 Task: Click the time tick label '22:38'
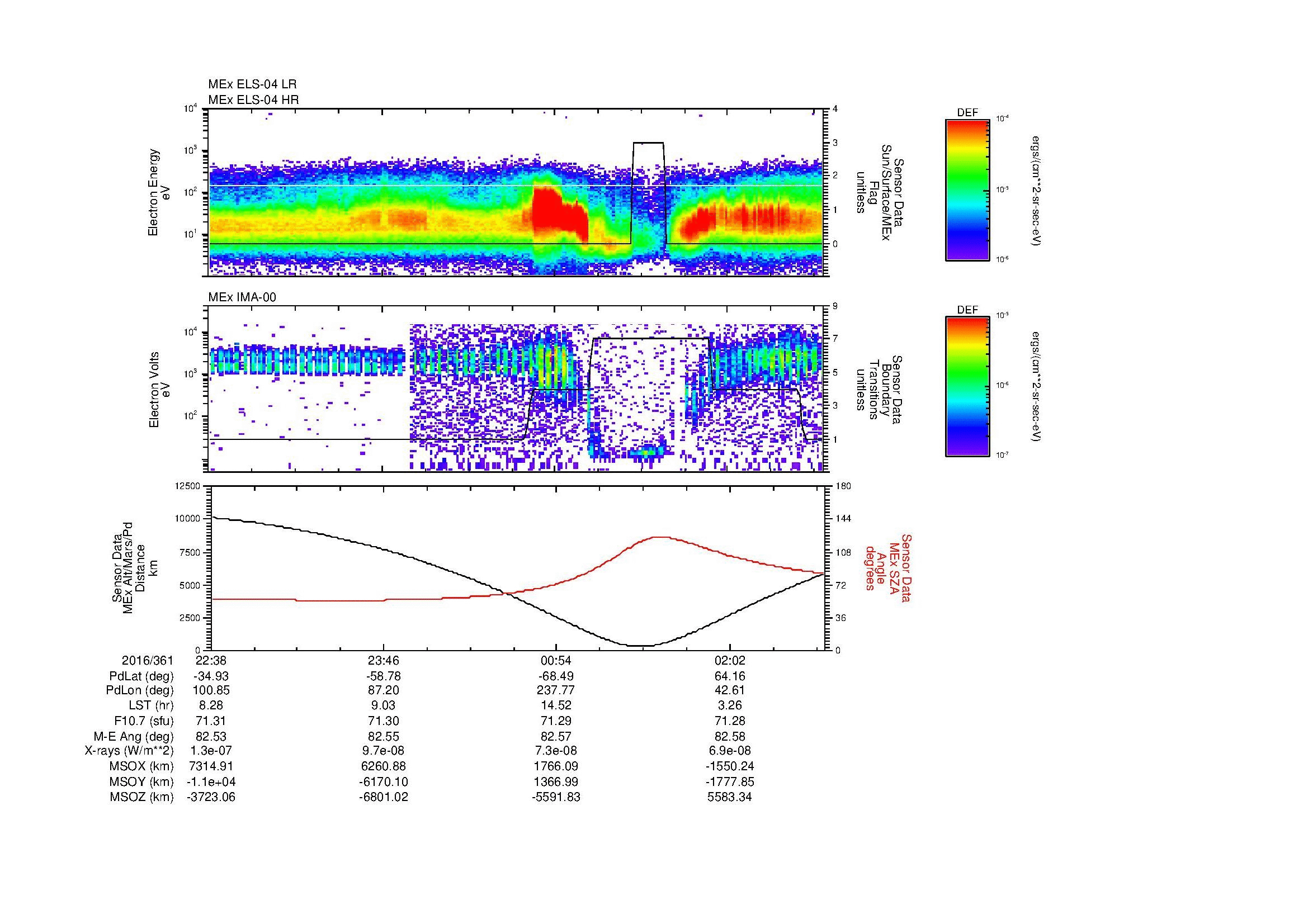(x=211, y=660)
